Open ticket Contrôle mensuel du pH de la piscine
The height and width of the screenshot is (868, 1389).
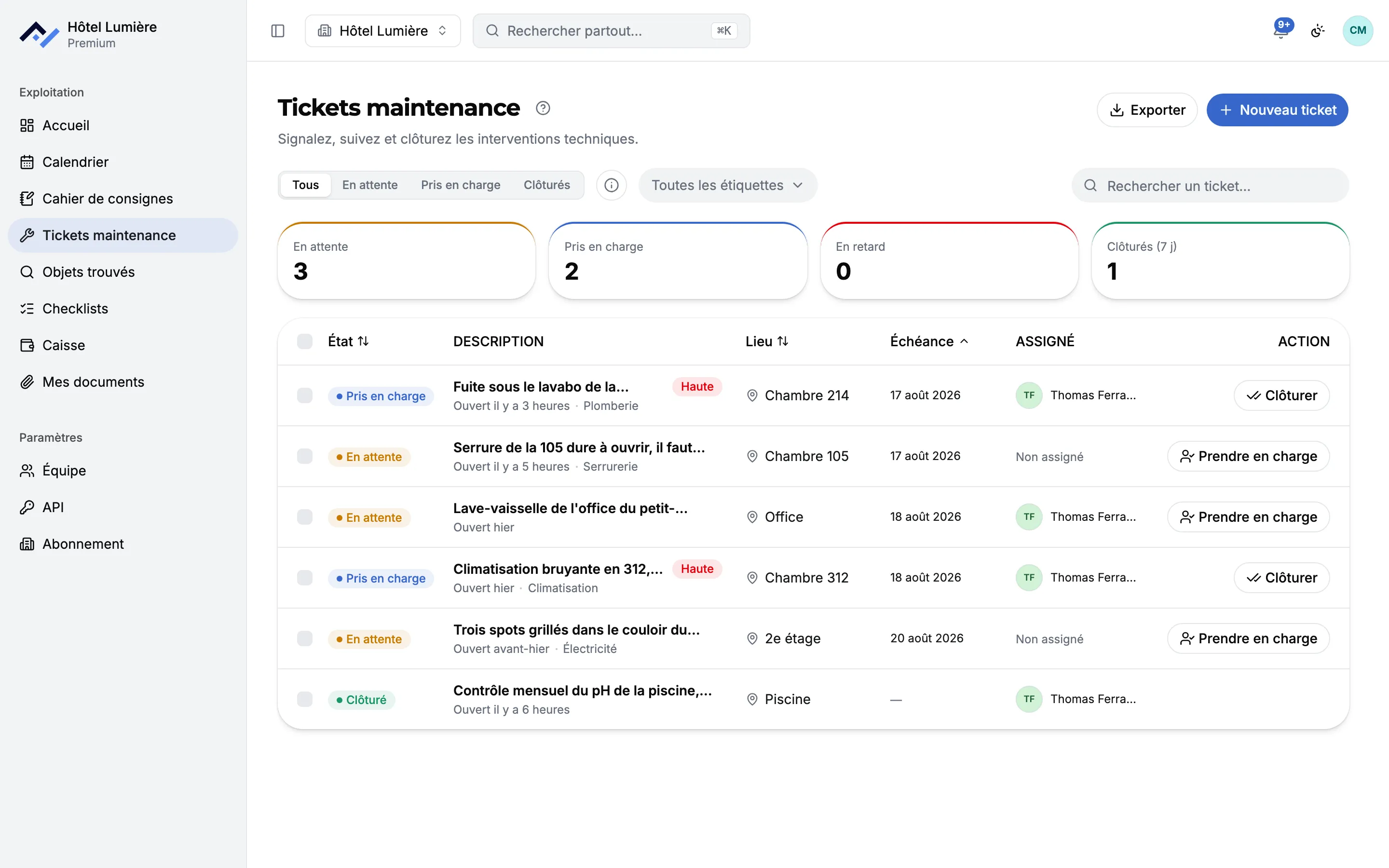pos(582,691)
